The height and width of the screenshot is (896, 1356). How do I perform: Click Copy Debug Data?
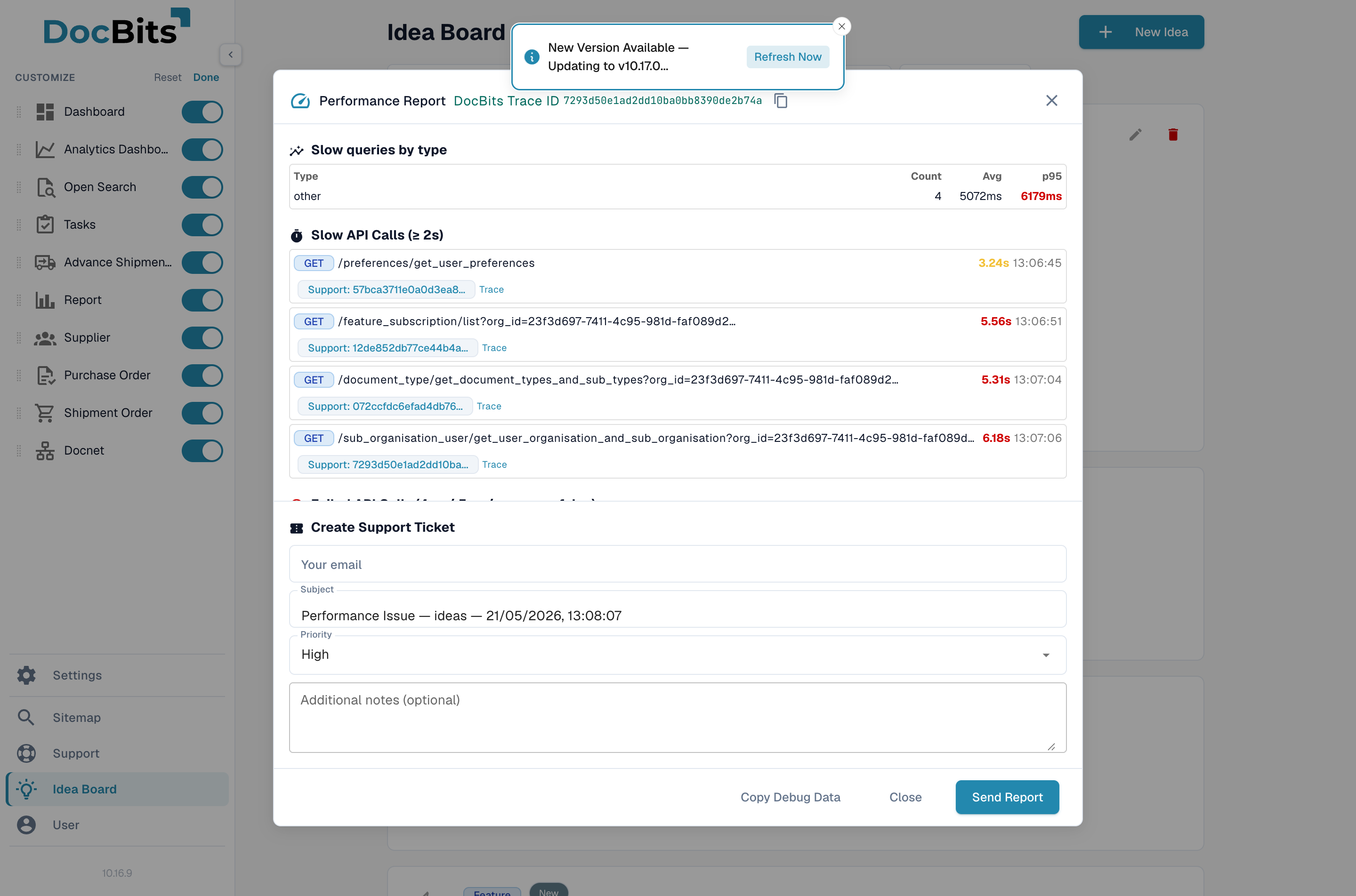(x=790, y=797)
